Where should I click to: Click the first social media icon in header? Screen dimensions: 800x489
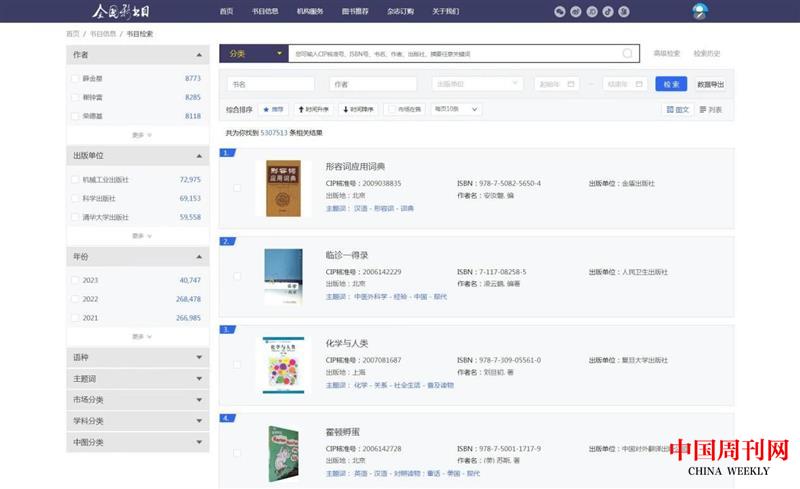pos(559,11)
